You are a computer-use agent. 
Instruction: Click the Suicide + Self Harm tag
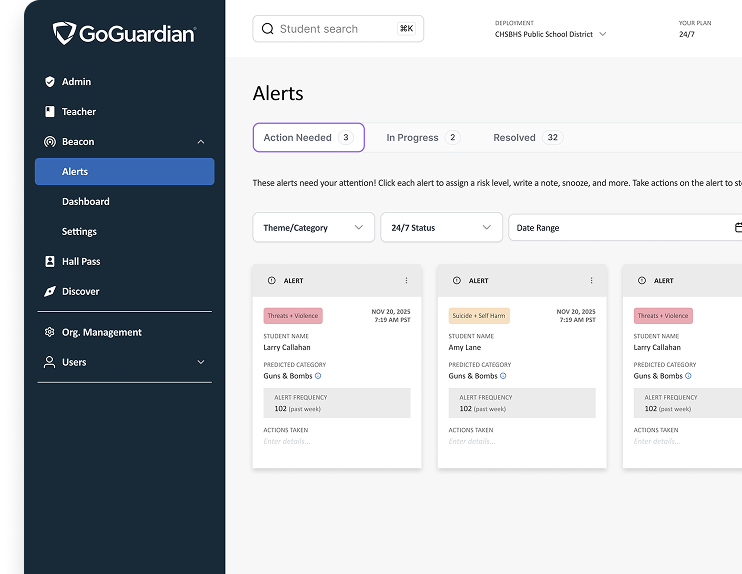pos(479,316)
